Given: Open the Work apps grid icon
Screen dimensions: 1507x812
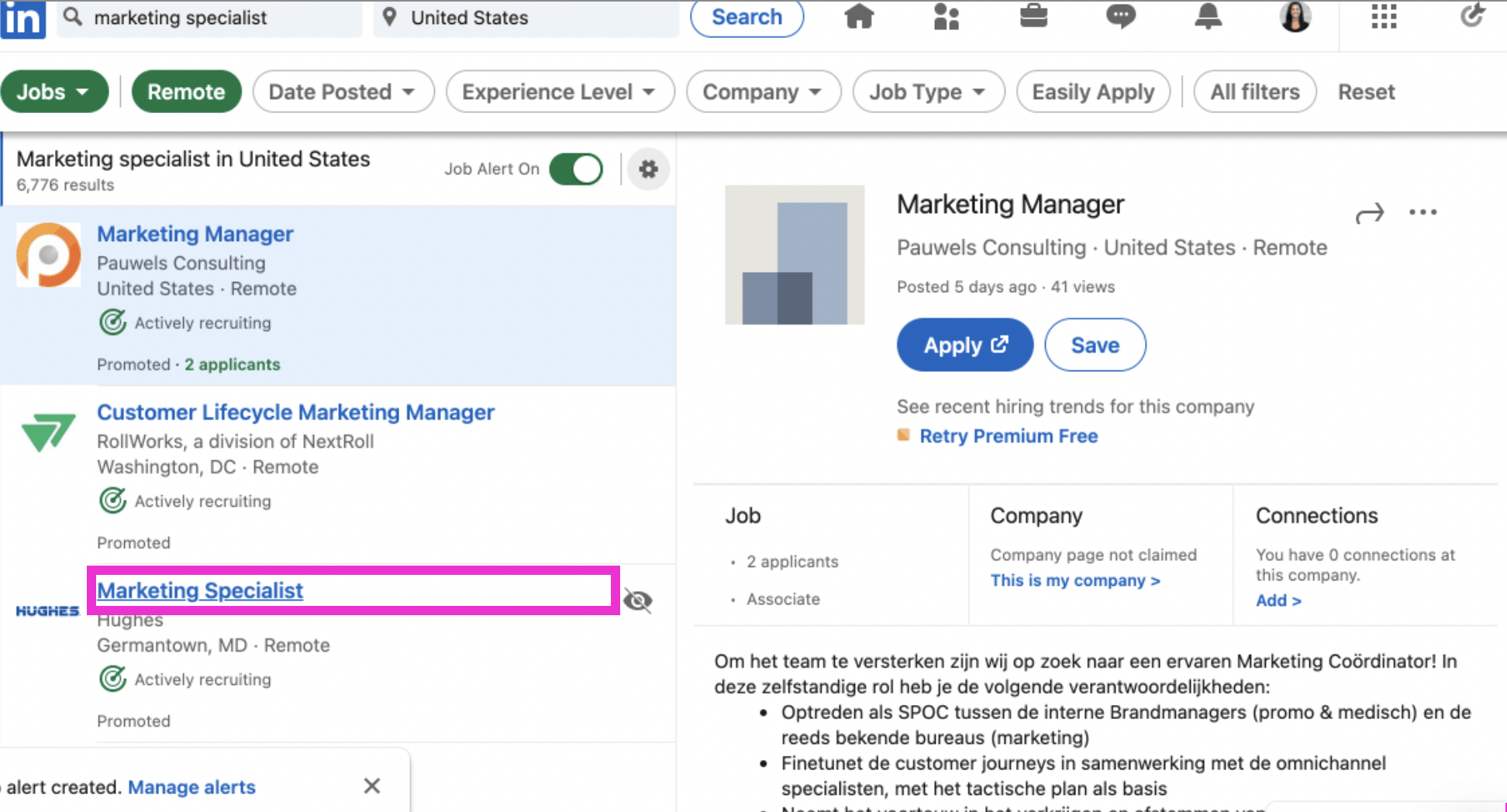Looking at the screenshot, I should (1384, 16).
